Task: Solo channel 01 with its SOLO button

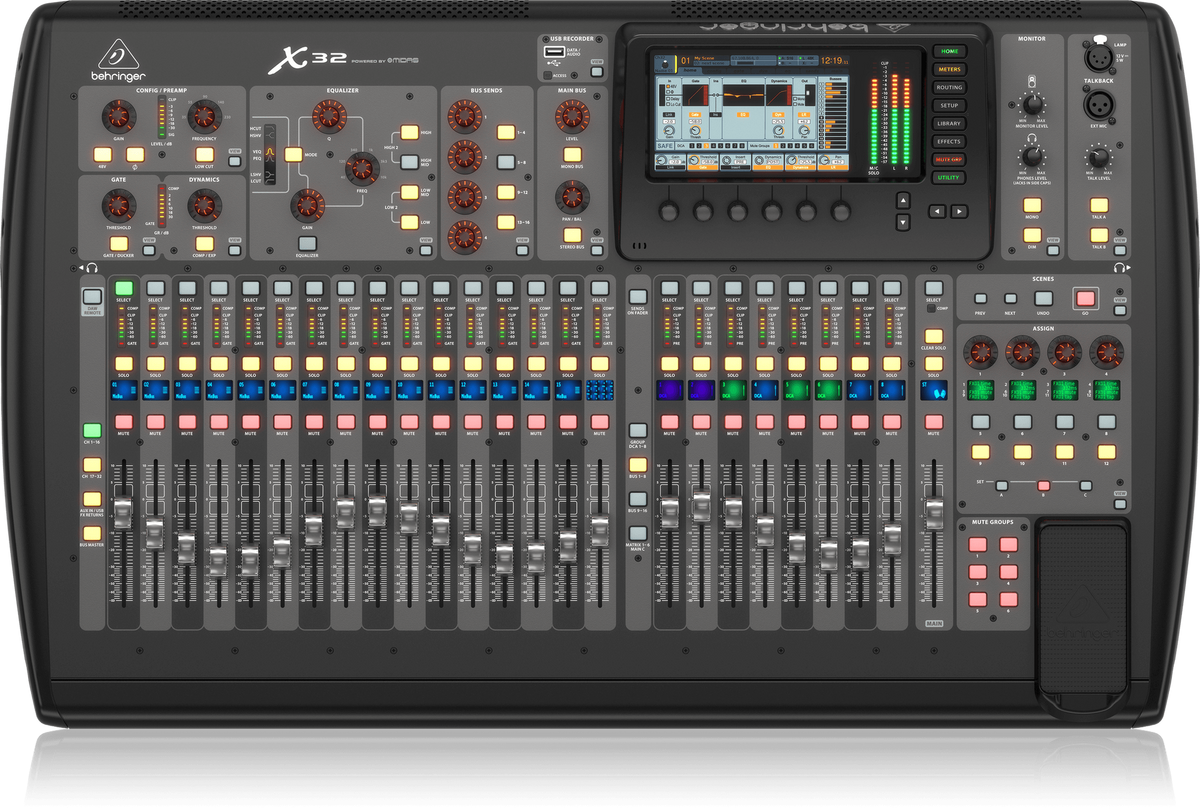Action: pyautogui.click(x=123, y=362)
